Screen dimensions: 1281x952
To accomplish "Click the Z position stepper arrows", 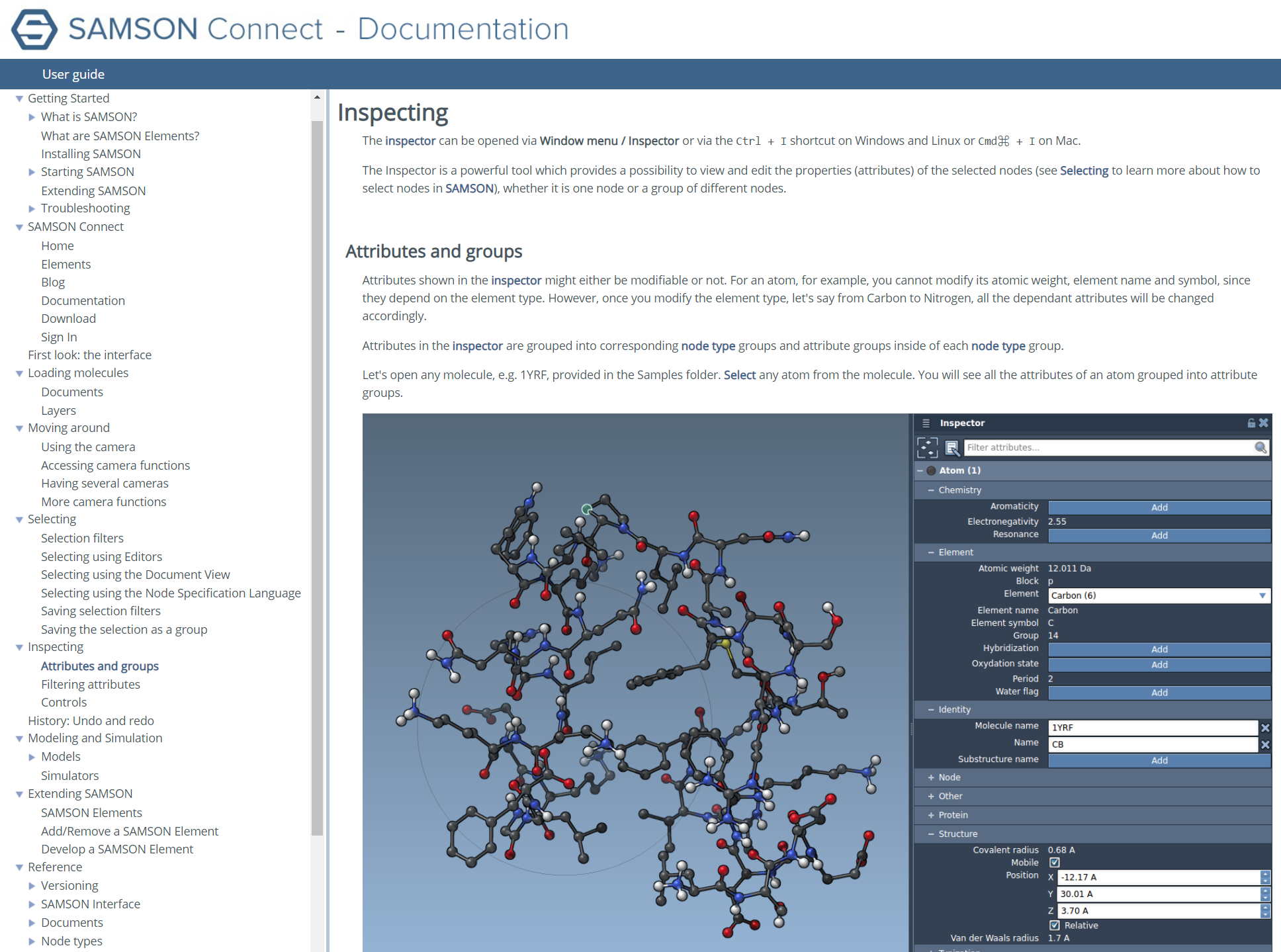I will [x=1265, y=911].
